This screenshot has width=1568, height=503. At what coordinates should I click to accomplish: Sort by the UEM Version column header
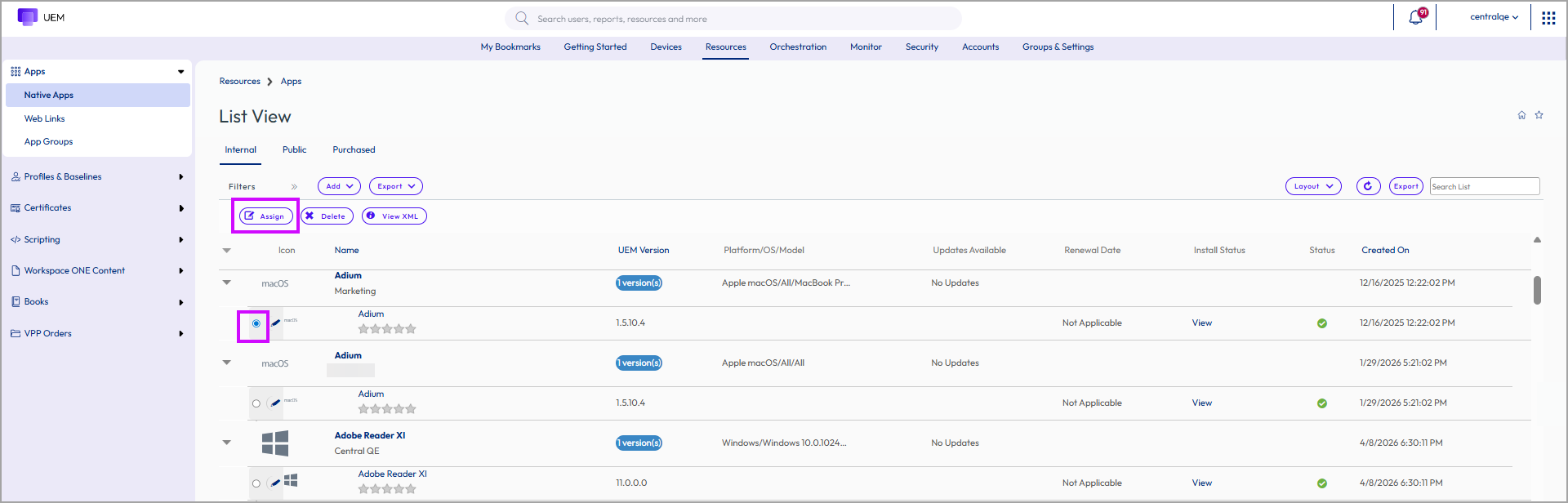pyautogui.click(x=643, y=251)
